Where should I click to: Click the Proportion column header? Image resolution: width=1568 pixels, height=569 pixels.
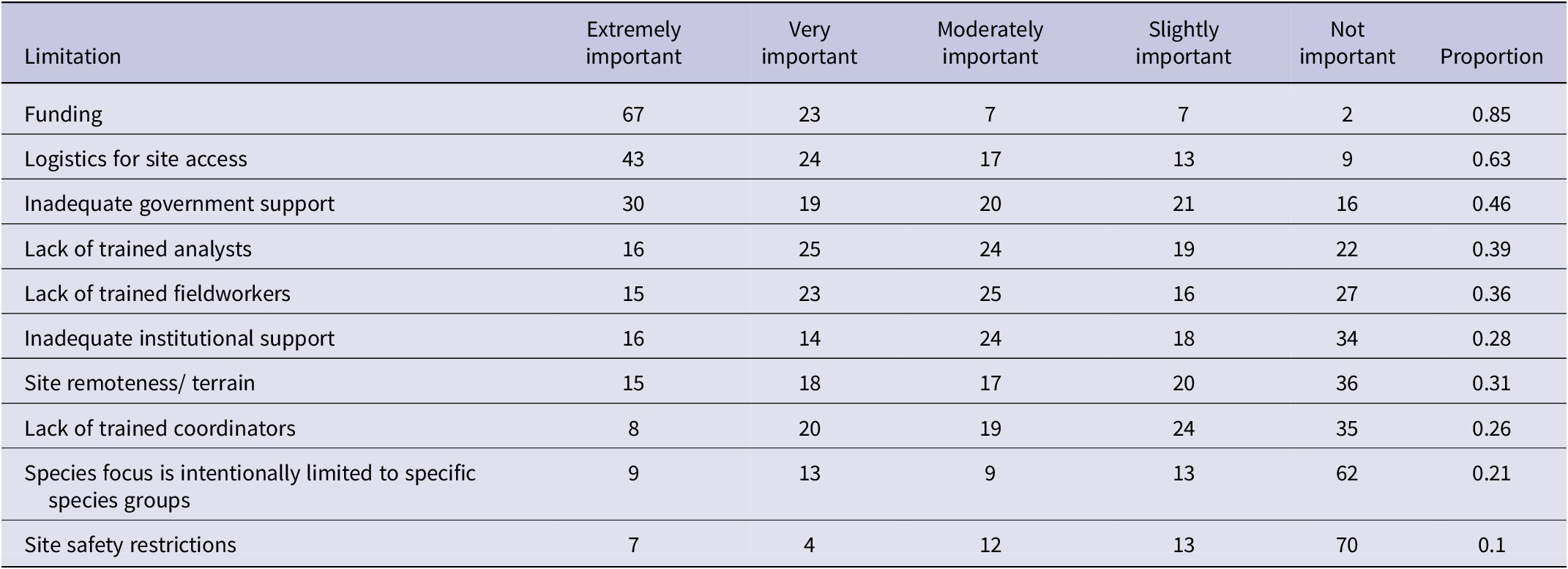click(1491, 56)
